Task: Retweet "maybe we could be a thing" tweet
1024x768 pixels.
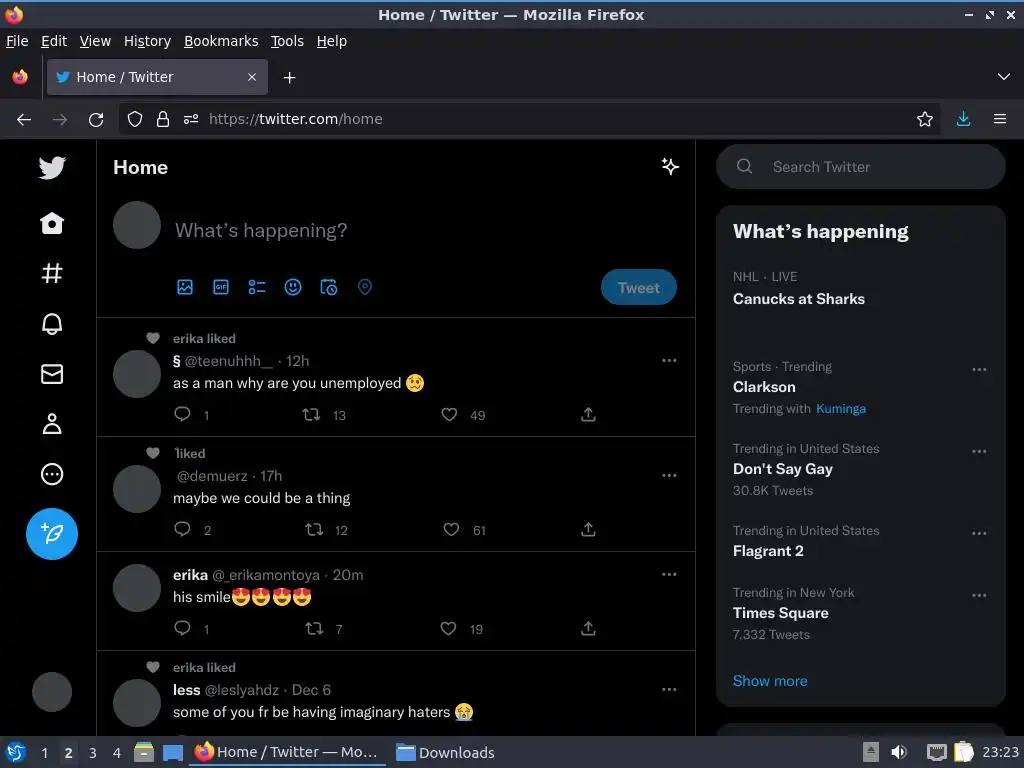Action: 314,529
